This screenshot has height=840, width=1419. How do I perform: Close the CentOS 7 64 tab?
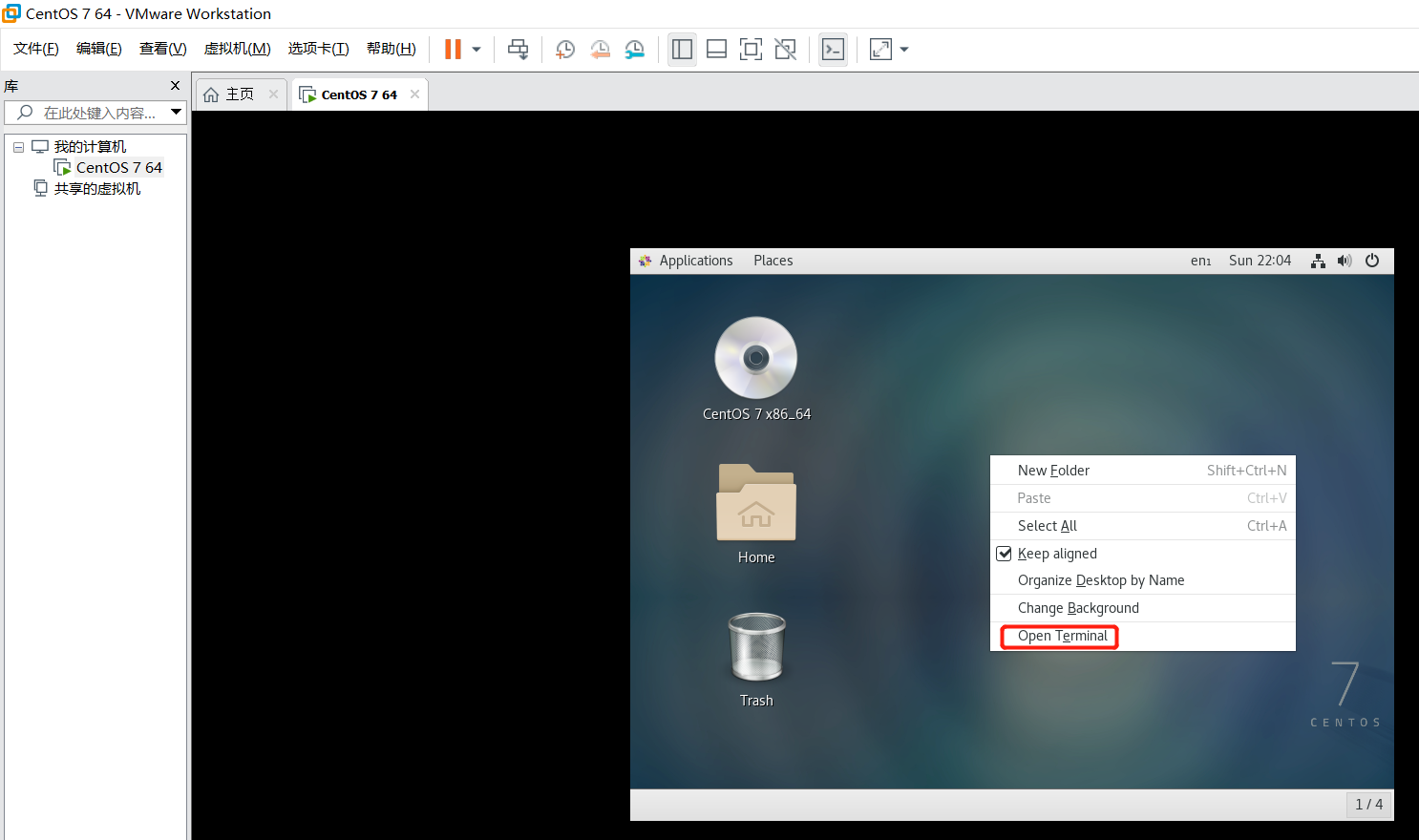pyautogui.click(x=414, y=94)
